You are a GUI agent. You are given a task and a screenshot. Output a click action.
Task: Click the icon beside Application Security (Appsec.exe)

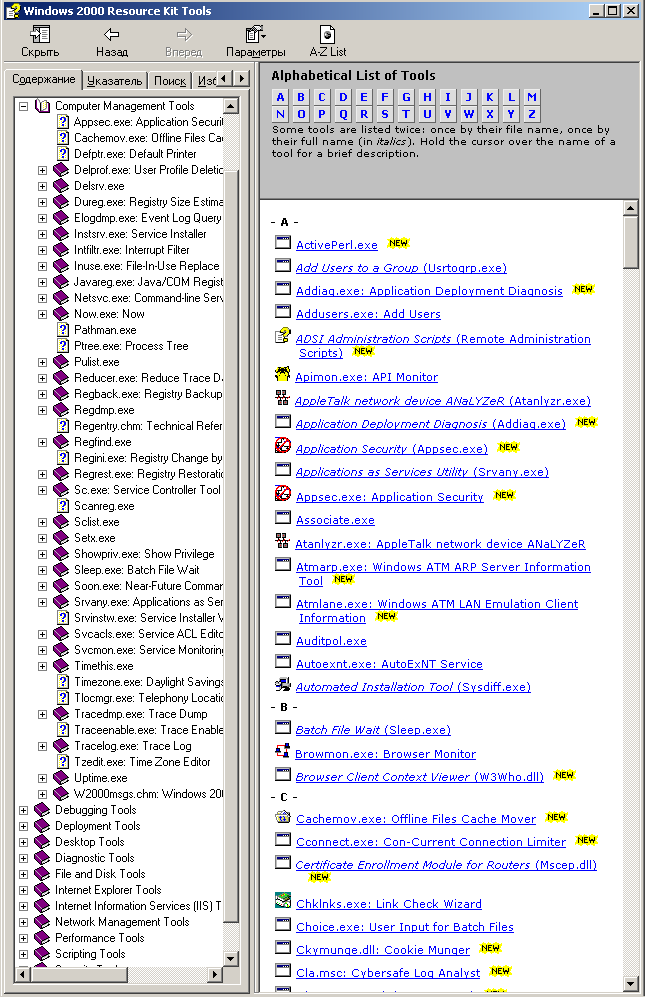283,446
